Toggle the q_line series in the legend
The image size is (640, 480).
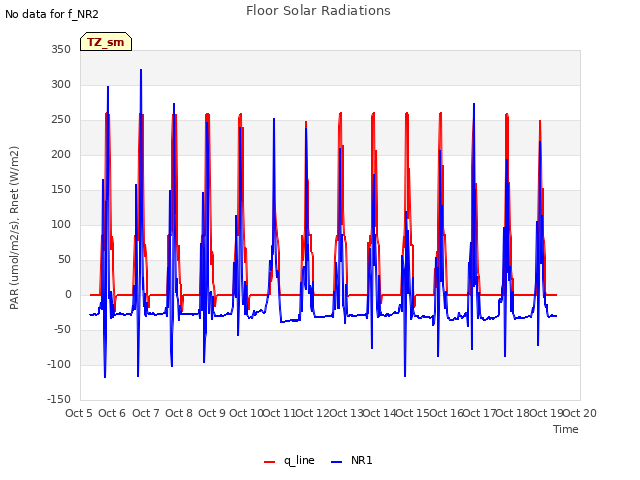coord(289,460)
